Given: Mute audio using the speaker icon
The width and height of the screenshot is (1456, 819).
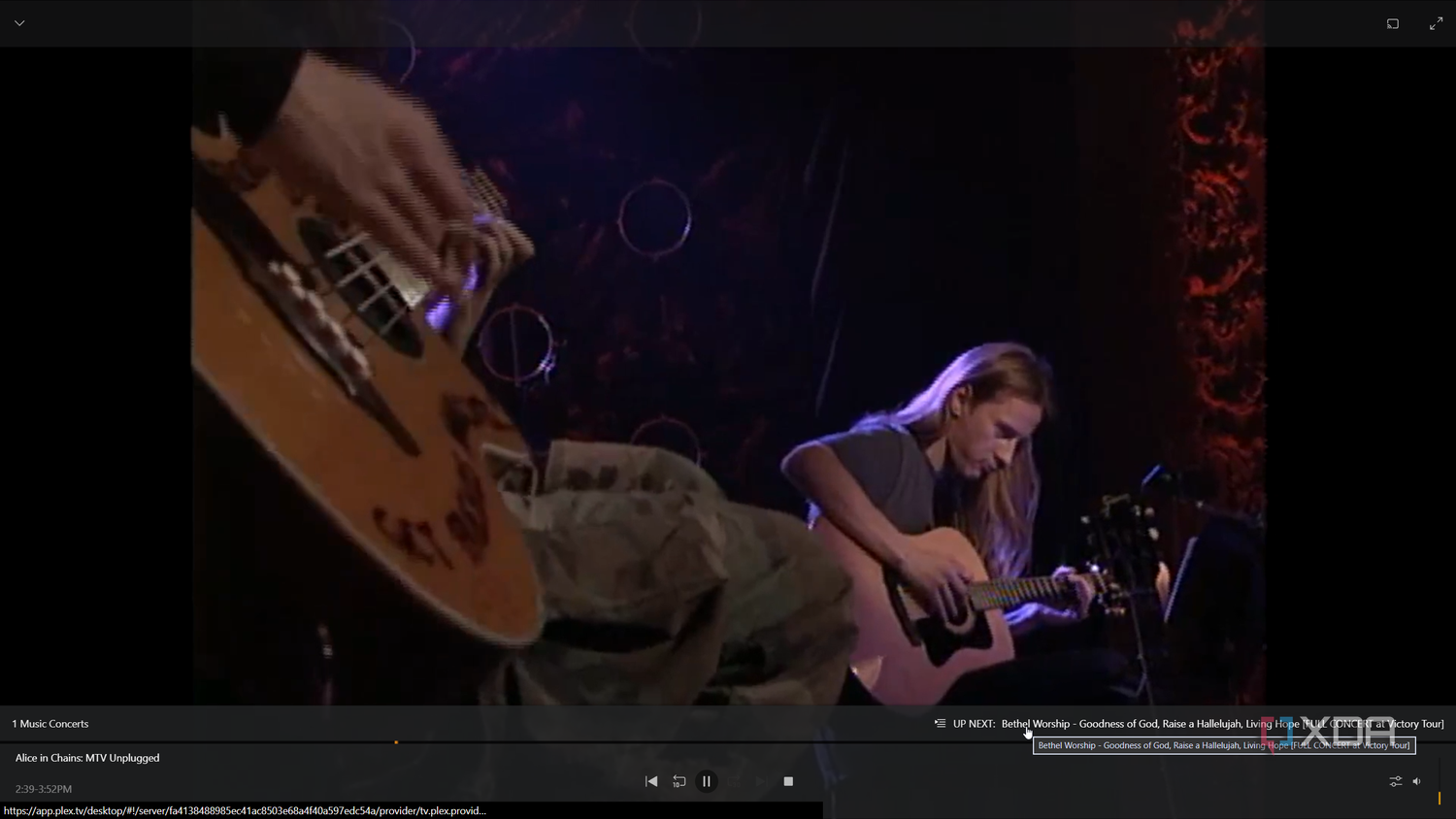Looking at the screenshot, I should pos(1417,781).
